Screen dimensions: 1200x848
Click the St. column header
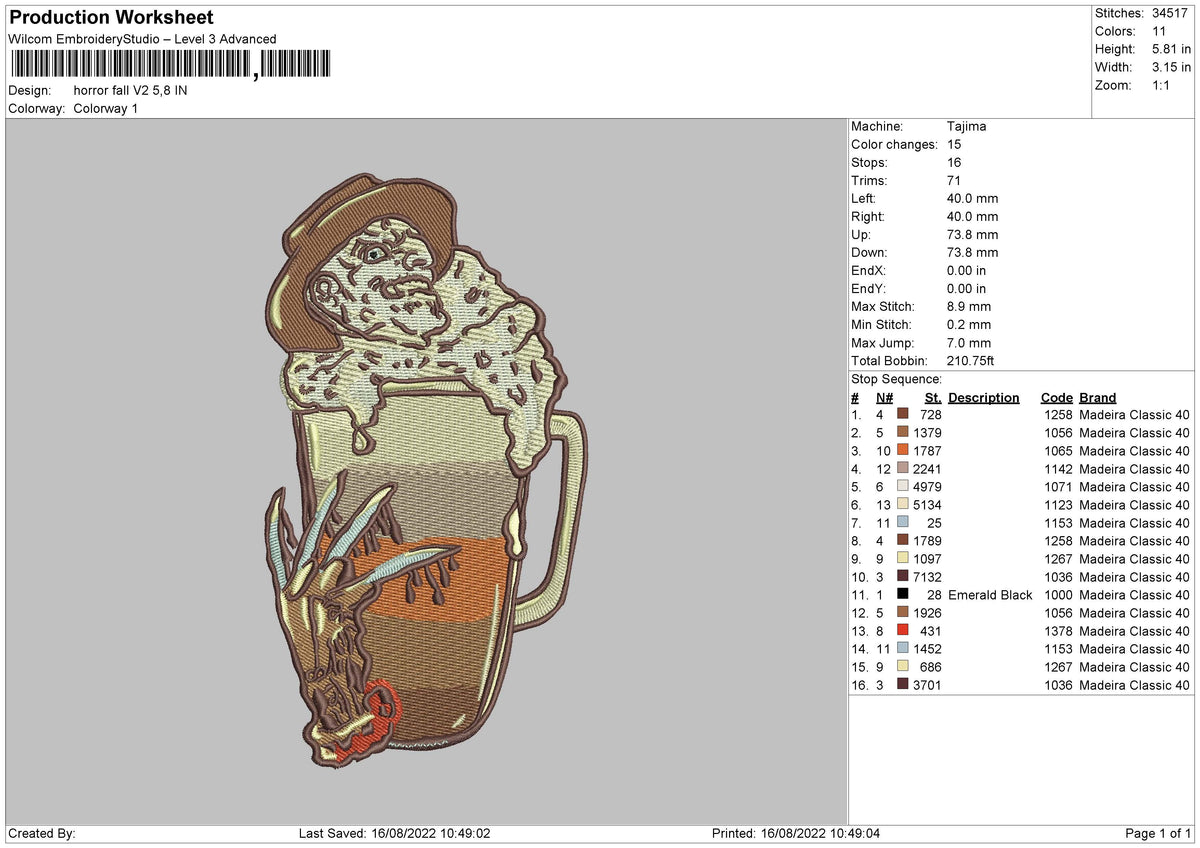[x=933, y=397]
